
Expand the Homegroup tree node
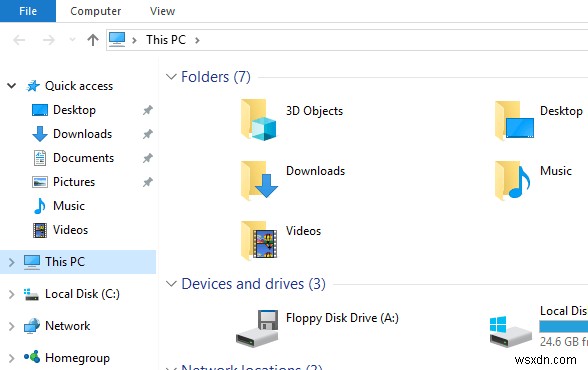point(12,358)
